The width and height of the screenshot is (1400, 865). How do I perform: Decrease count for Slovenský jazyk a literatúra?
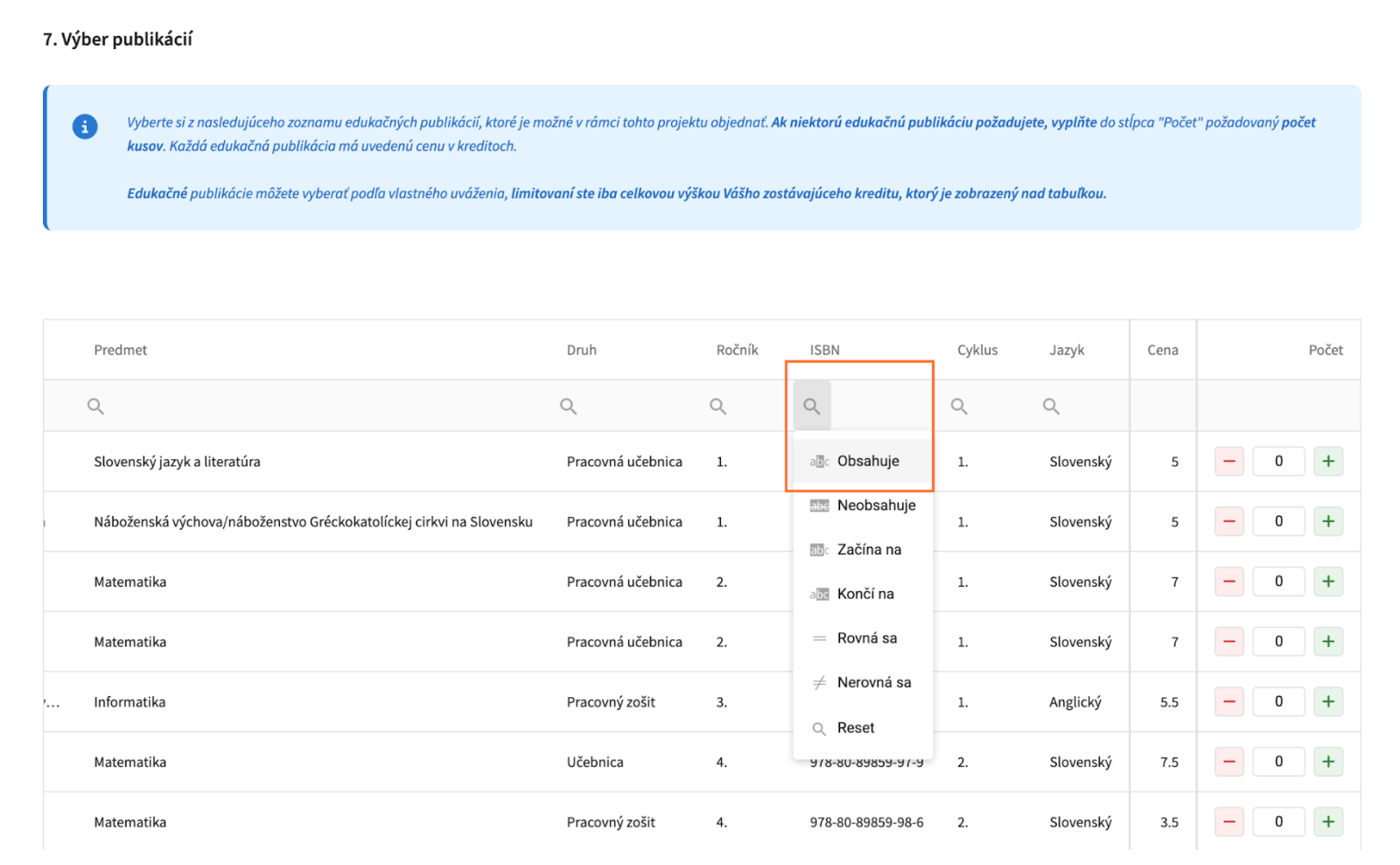(x=1228, y=461)
